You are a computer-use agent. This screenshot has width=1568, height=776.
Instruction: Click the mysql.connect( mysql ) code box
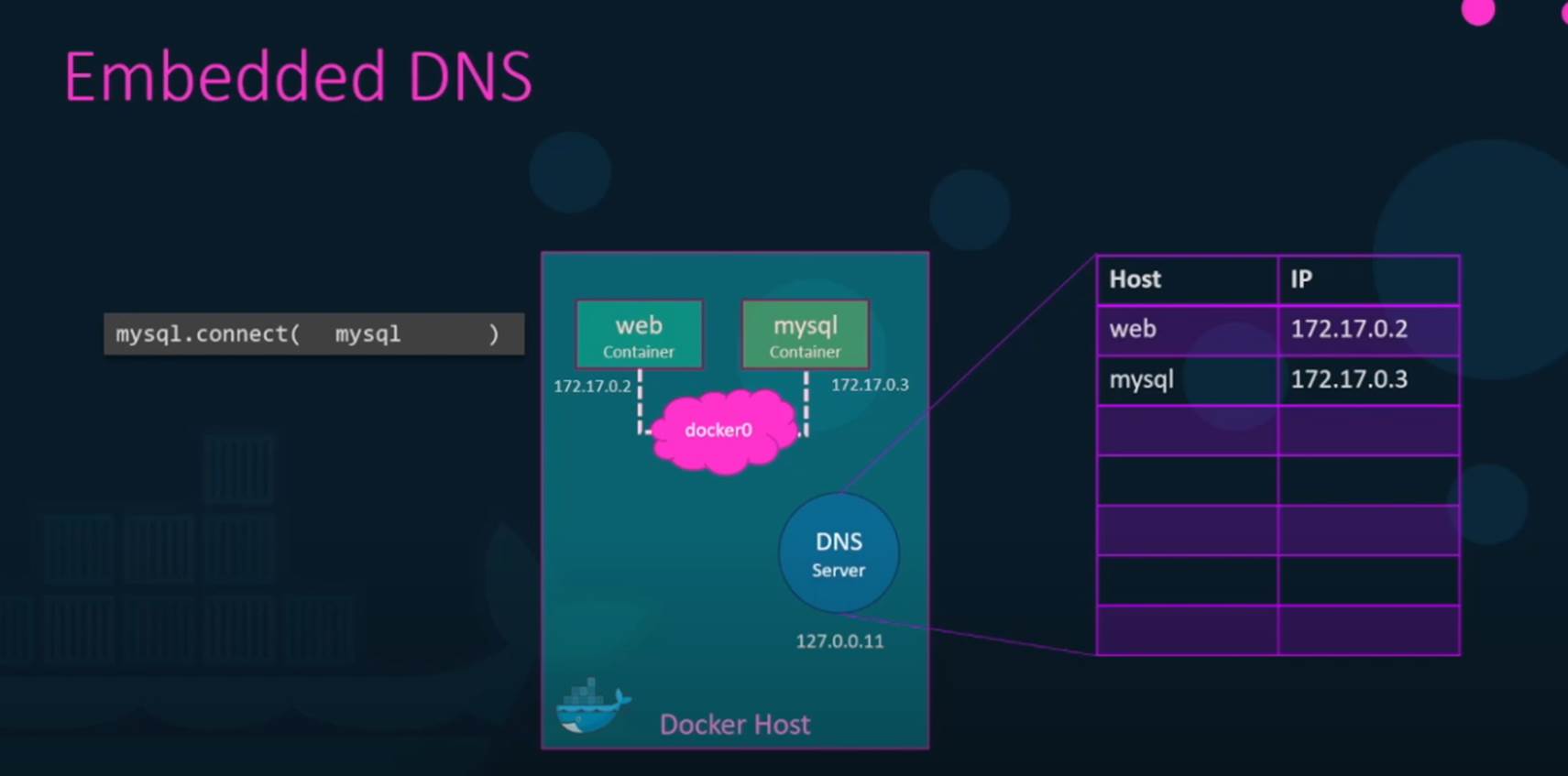click(x=313, y=333)
